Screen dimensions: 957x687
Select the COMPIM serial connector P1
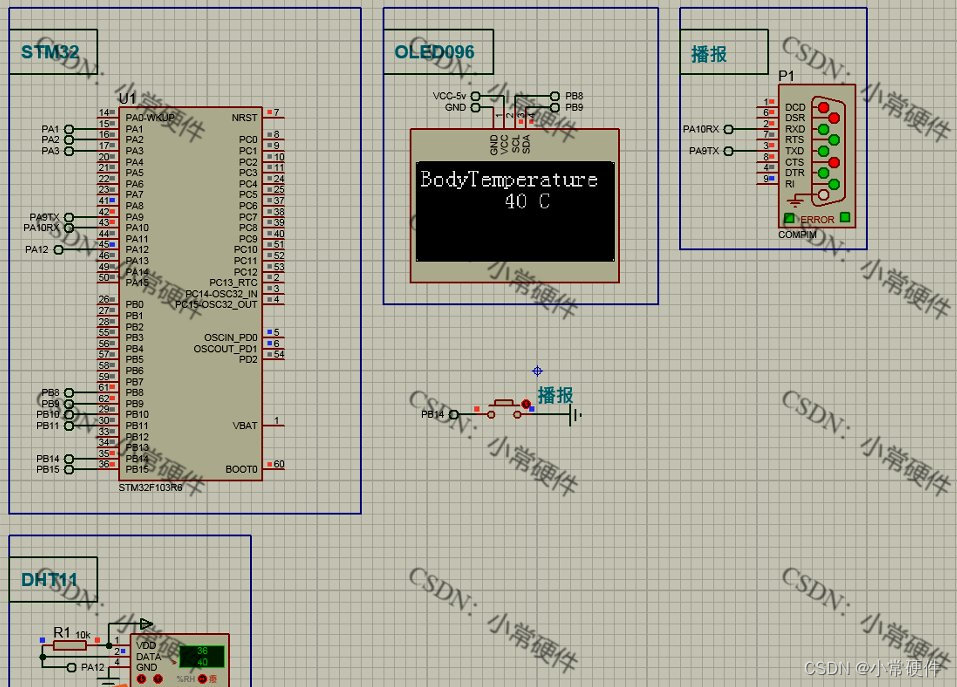pos(817,156)
